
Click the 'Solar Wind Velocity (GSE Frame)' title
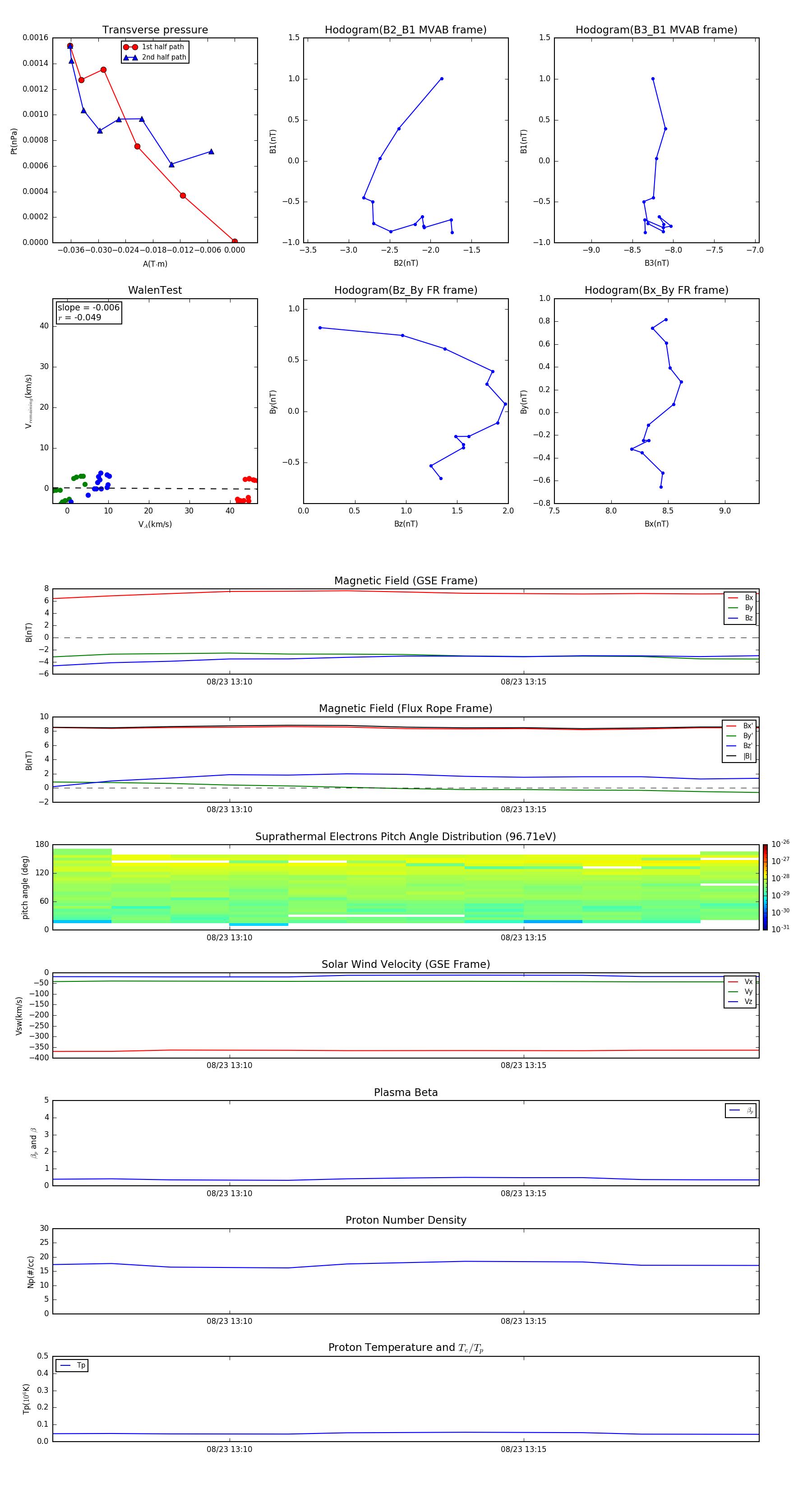pos(406,965)
